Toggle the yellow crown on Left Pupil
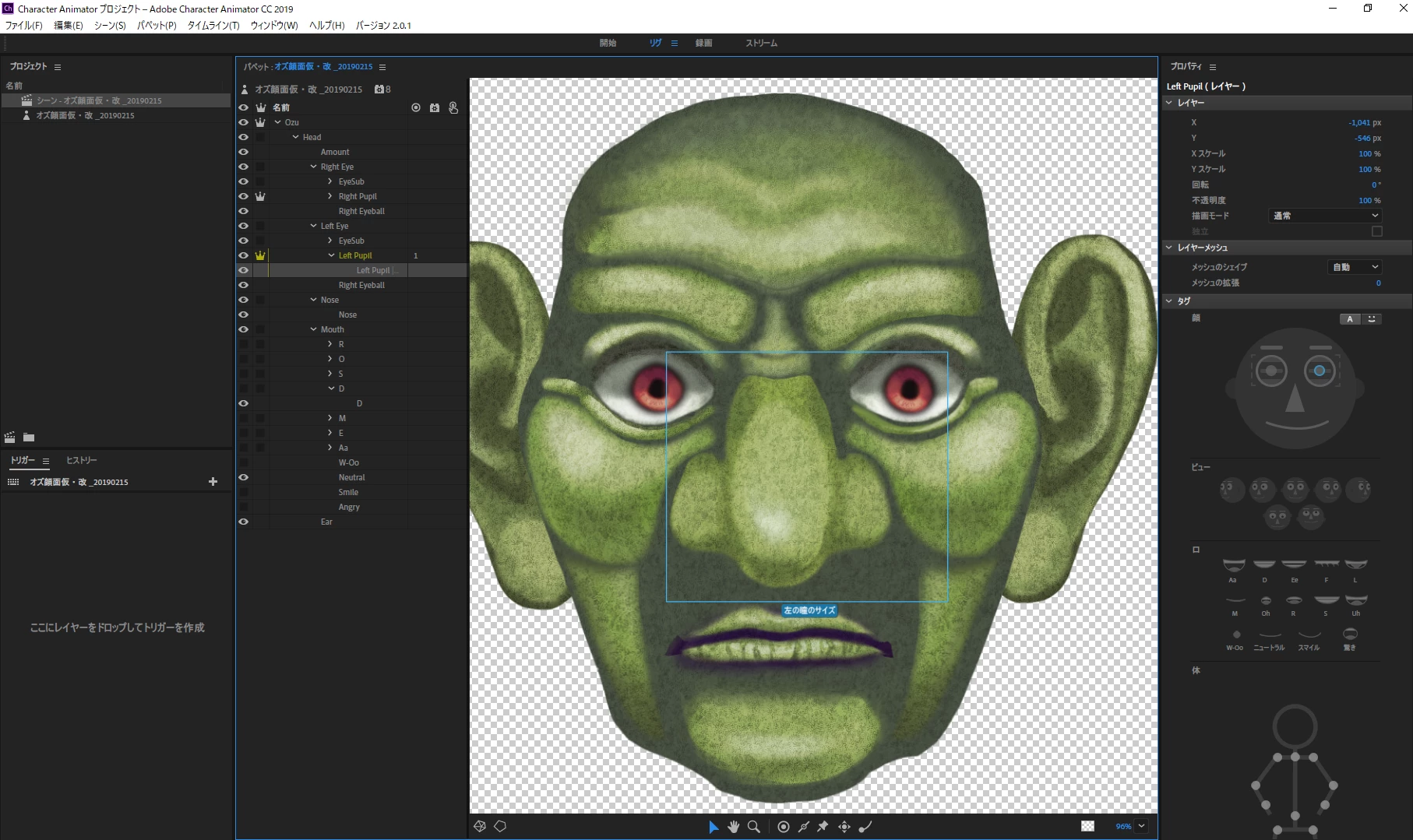 260,255
